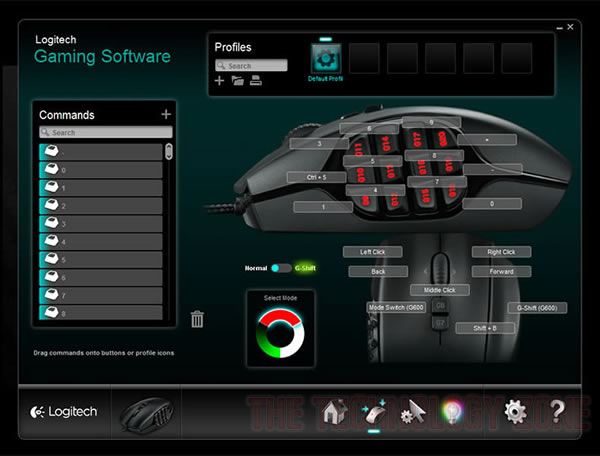Click the Shift + B button assignment

tap(485, 328)
